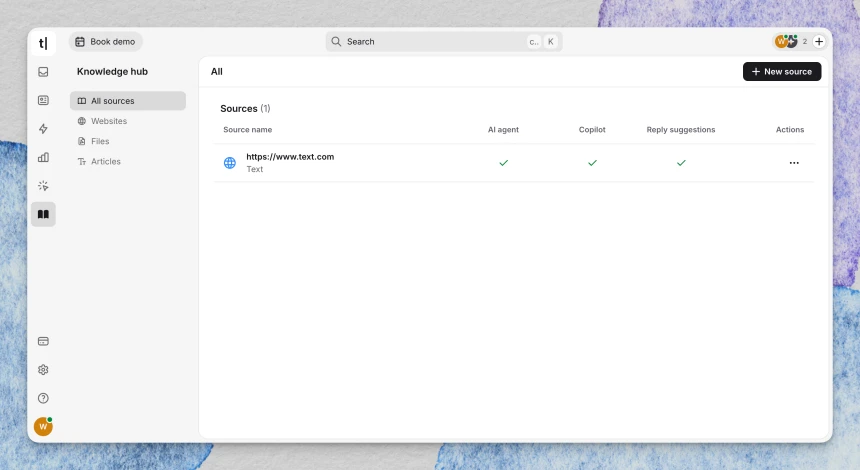Viewport: 860px width, 470px height.
Task: Click the AI agent column header
Action: 503,129
